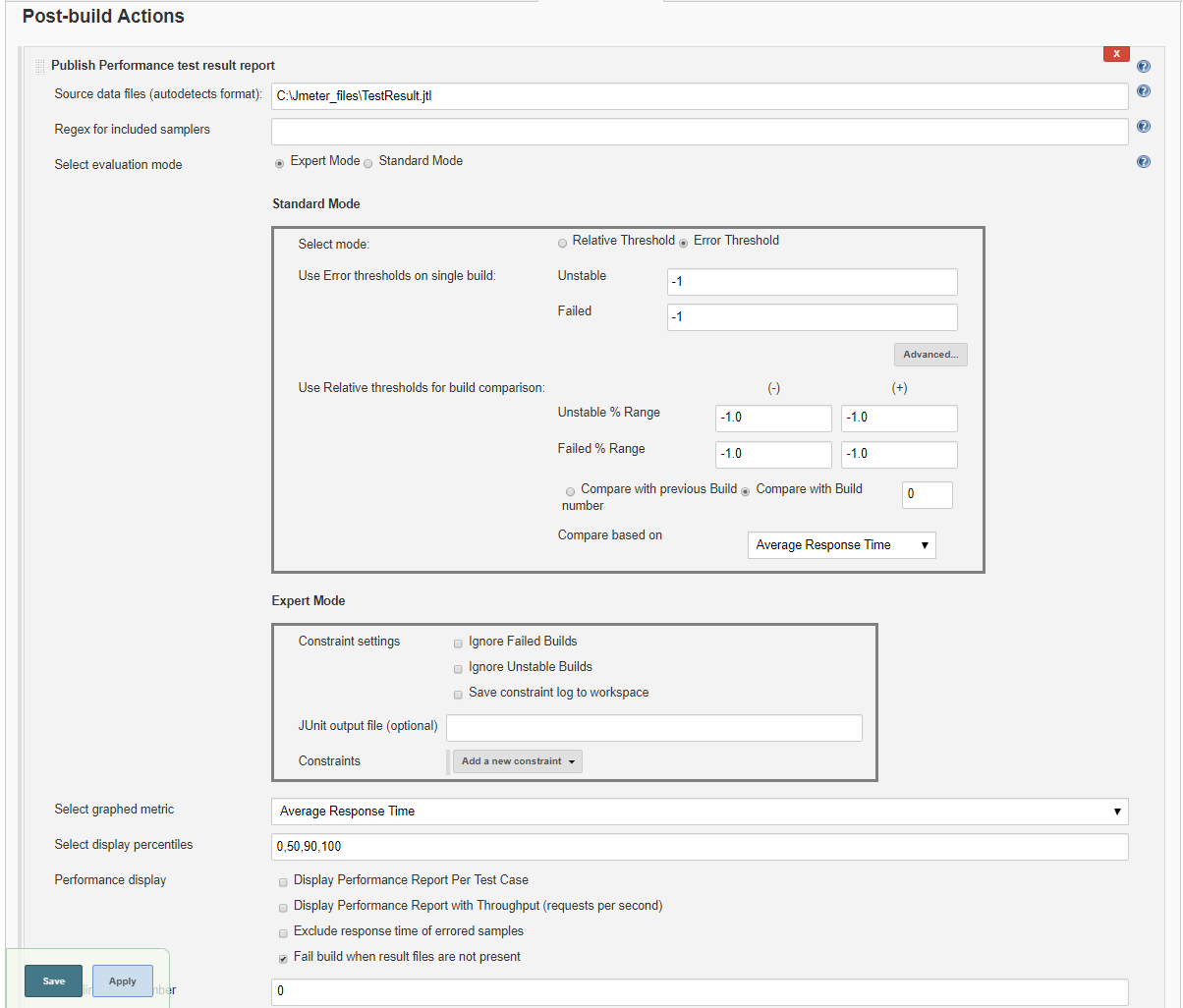Edit the Unstable error threshold field
Image resolution: width=1183 pixels, height=1008 pixels.
tap(813, 282)
